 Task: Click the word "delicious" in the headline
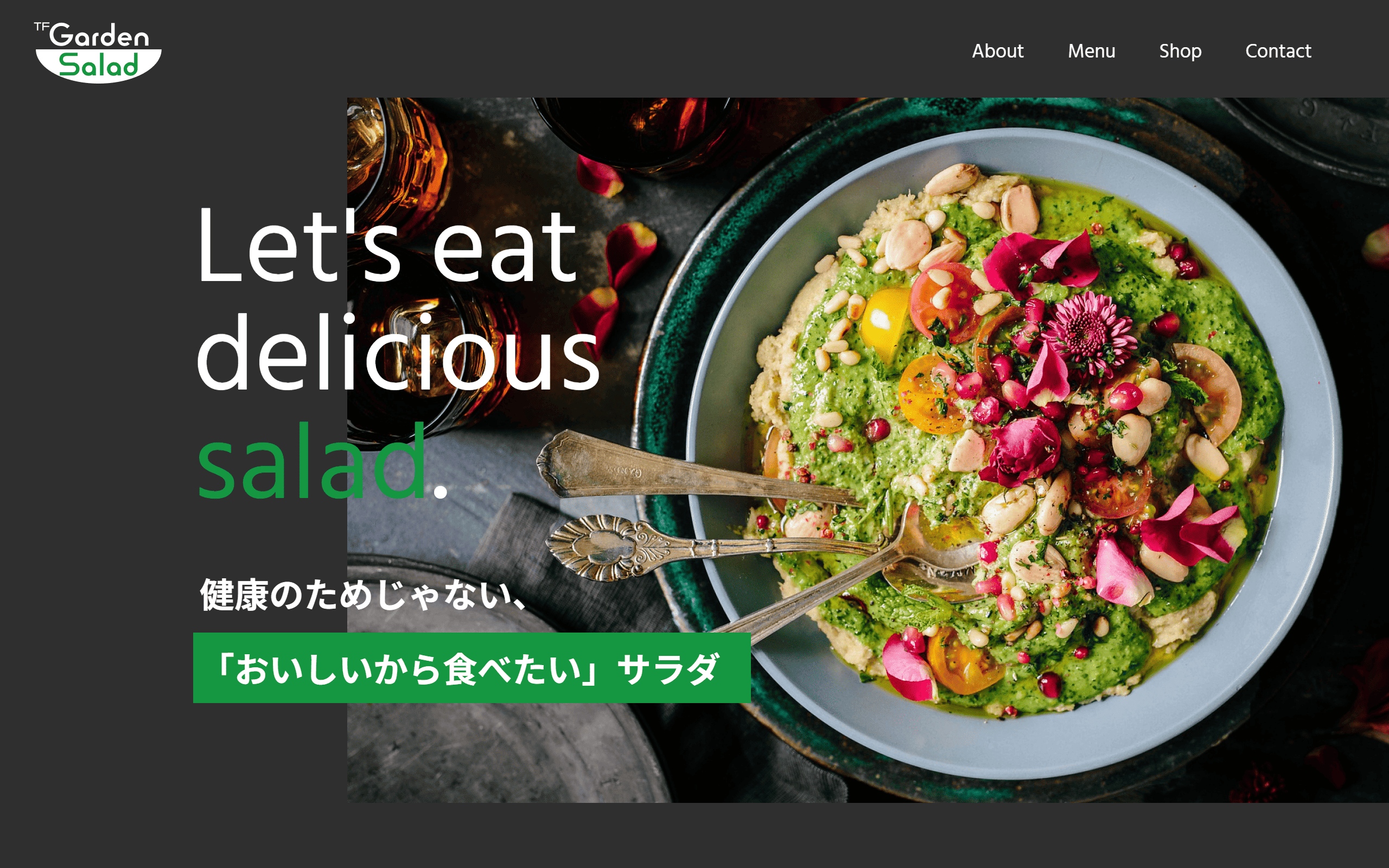[x=398, y=352]
